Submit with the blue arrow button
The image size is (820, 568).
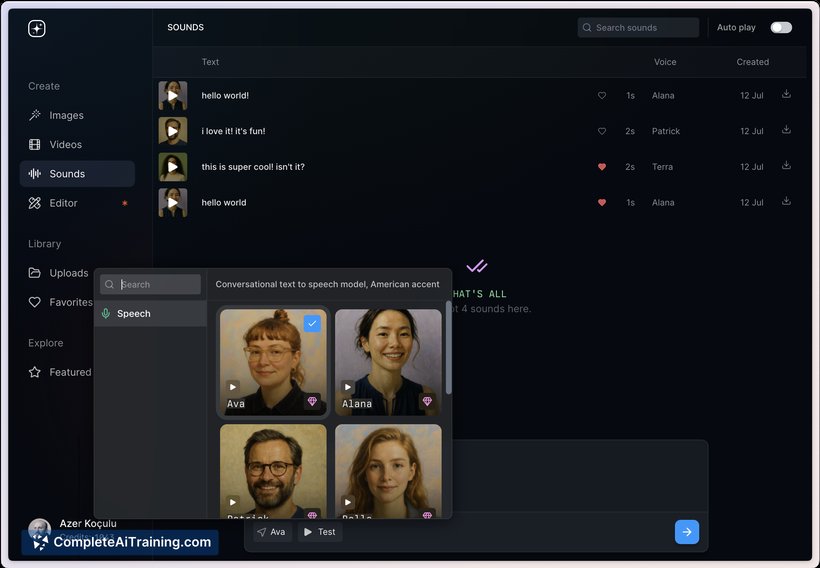[x=687, y=532]
